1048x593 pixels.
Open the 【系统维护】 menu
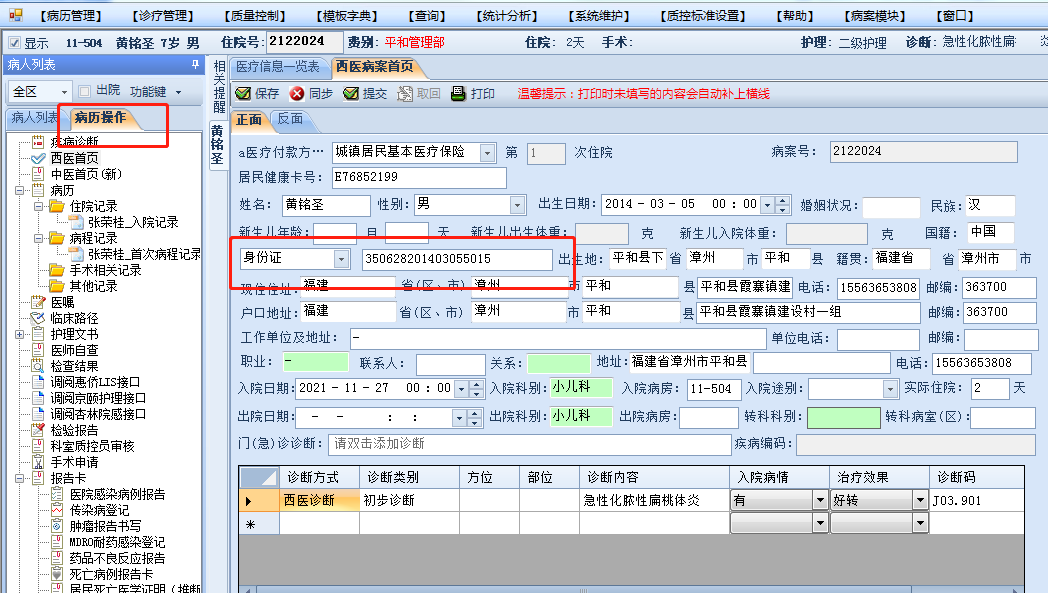[x=599, y=15]
